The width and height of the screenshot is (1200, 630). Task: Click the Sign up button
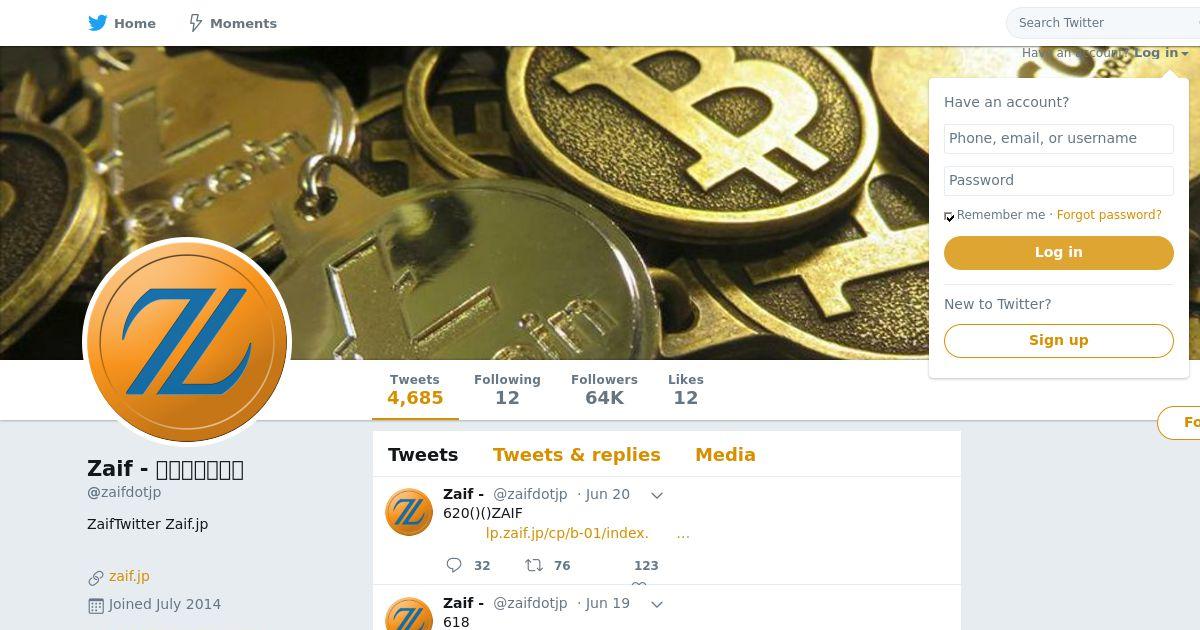pyautogui.click(x=1059, y=340)
